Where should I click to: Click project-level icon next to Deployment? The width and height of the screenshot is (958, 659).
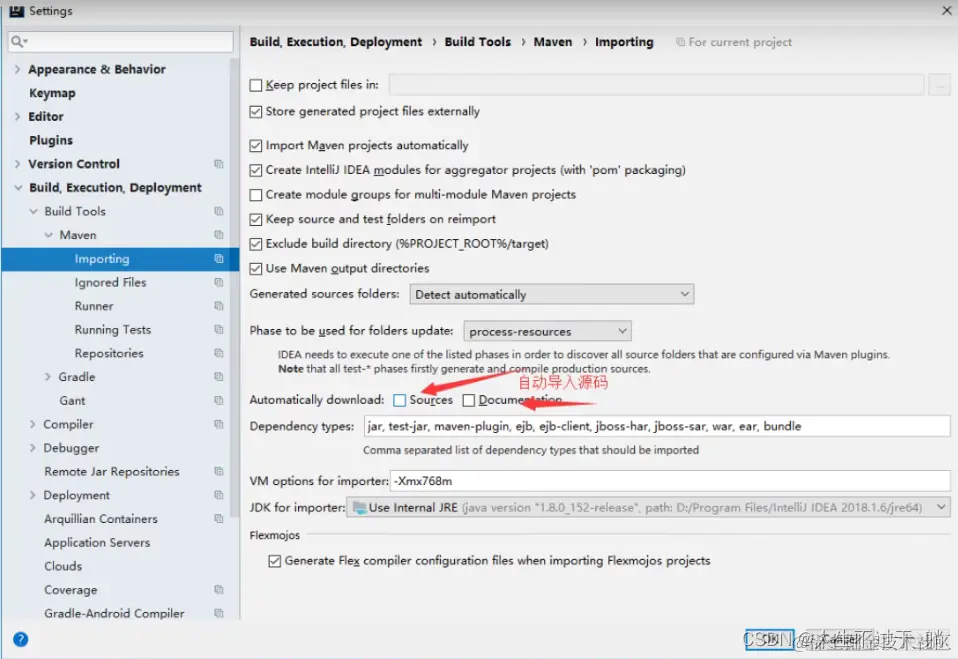pyautogui.click(x=219, y=495)
